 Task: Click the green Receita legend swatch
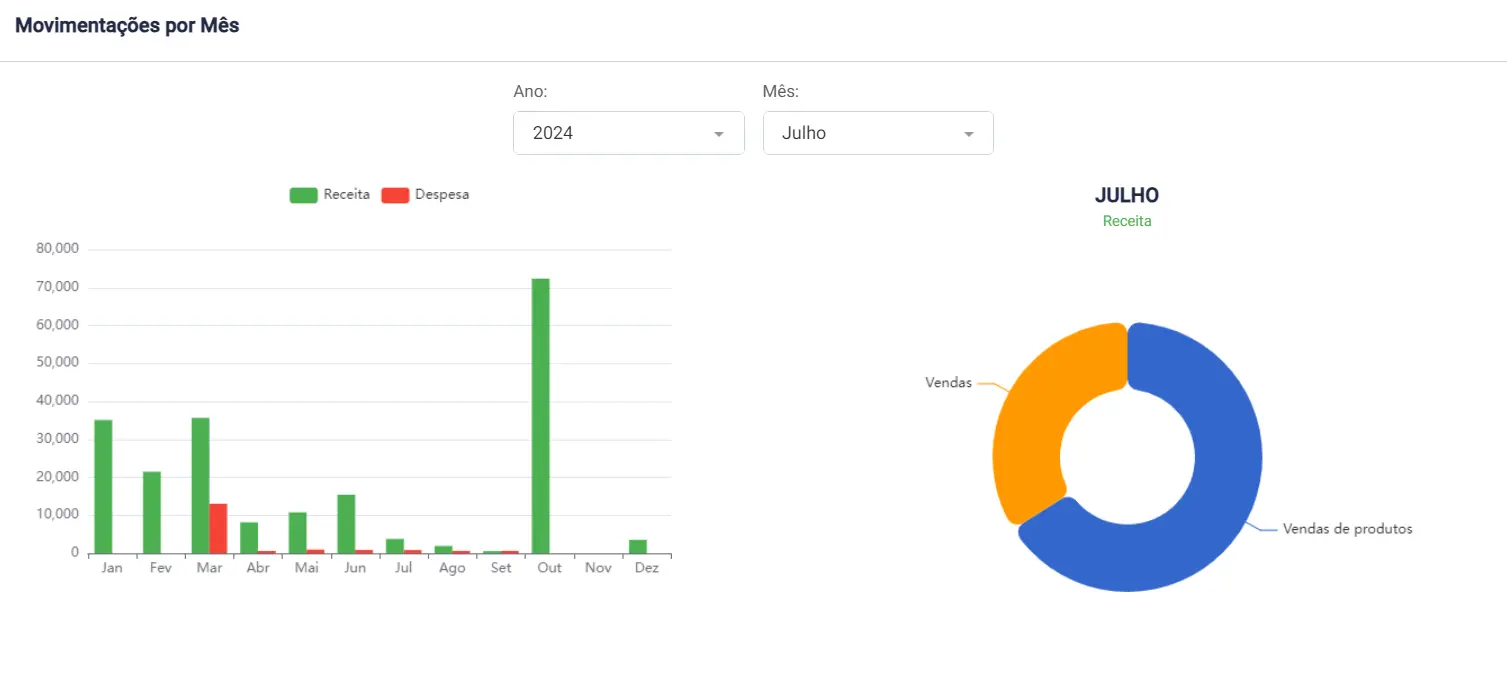[x=303, y=195]
